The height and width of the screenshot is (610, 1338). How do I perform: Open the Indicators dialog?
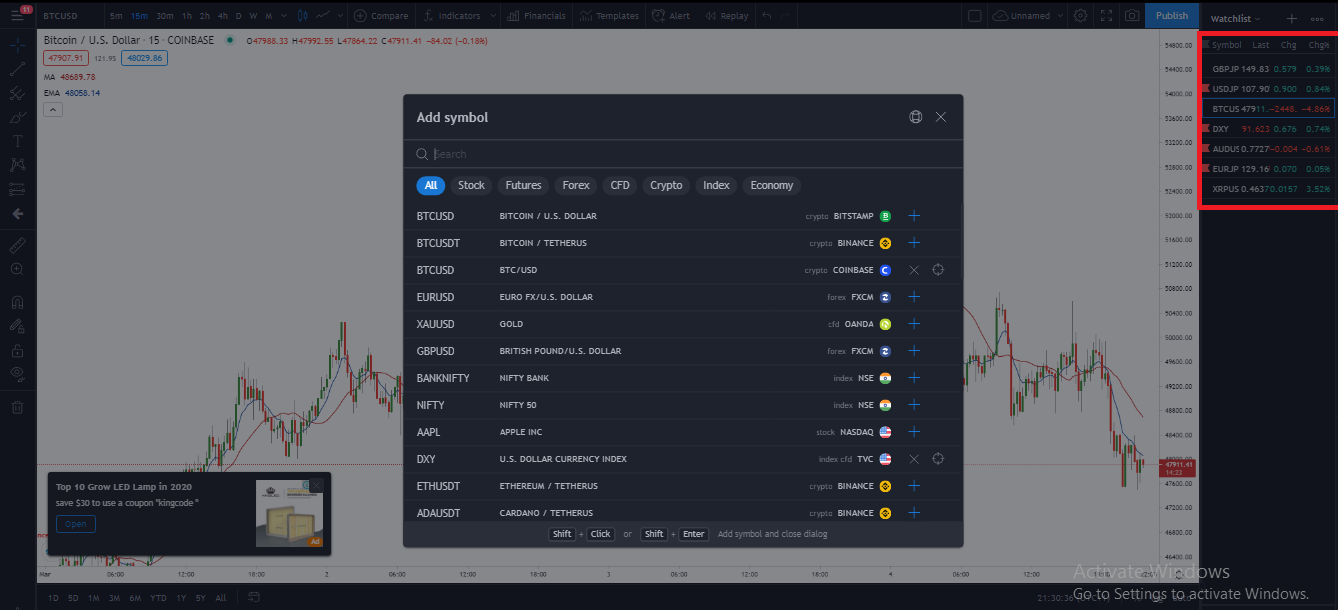(452, 16)
